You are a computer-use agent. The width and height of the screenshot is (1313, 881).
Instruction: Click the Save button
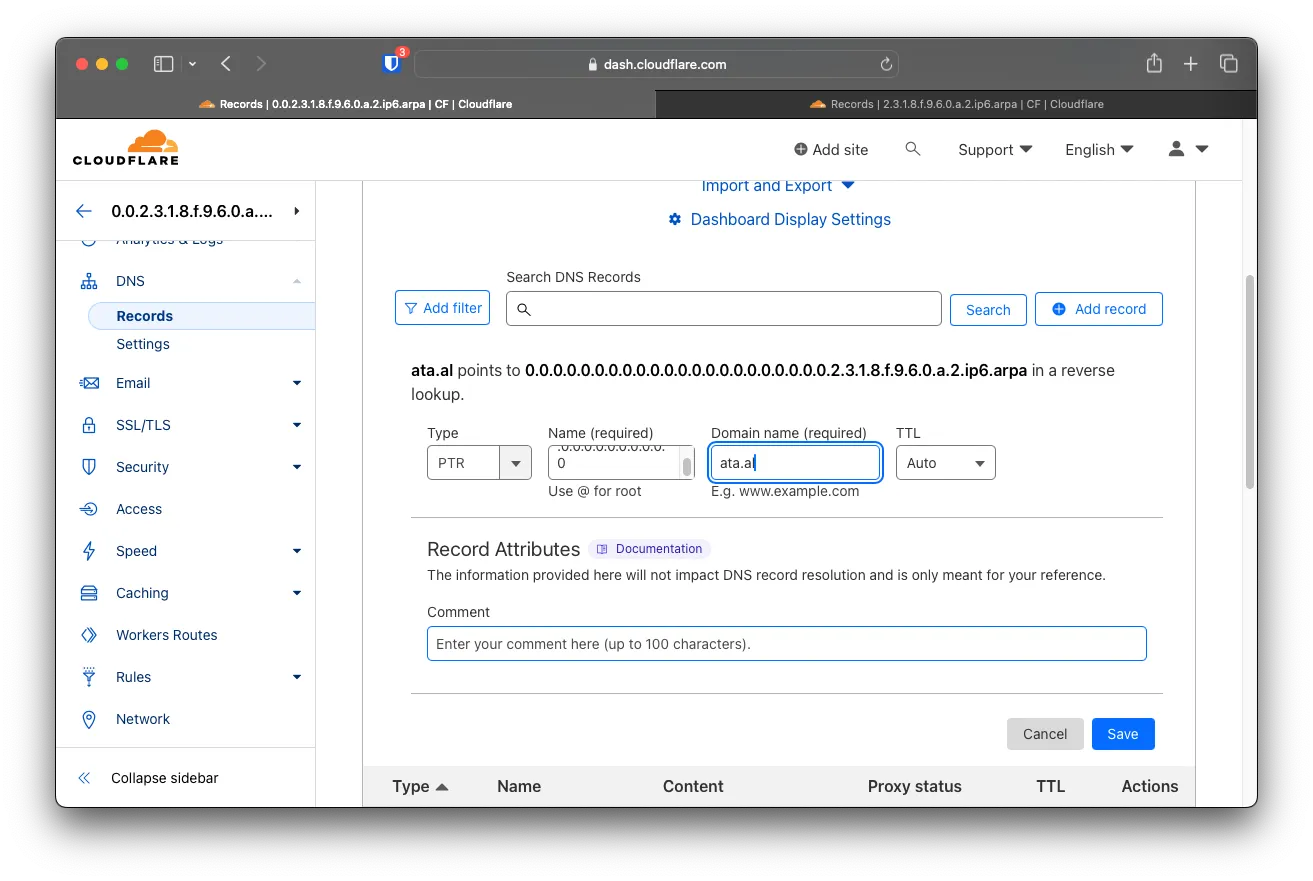point(1122,734)
